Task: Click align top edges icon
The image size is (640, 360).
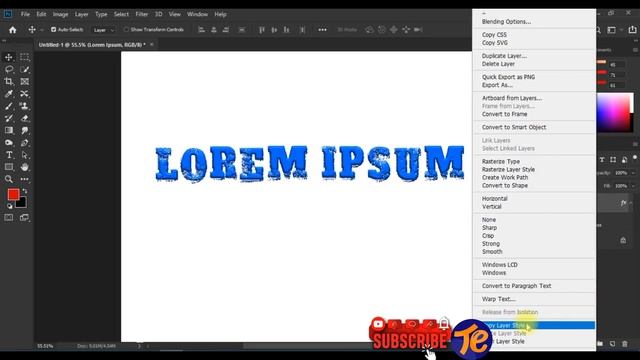Action: [x=262, y=30]
